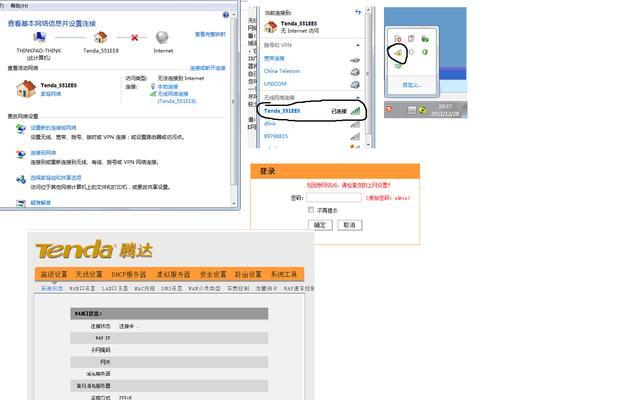This screenshot has height=400, width=634.
Task: Click China Telecom dial-up phone icon
Action: pyautogui.click(x=355, y=72)
